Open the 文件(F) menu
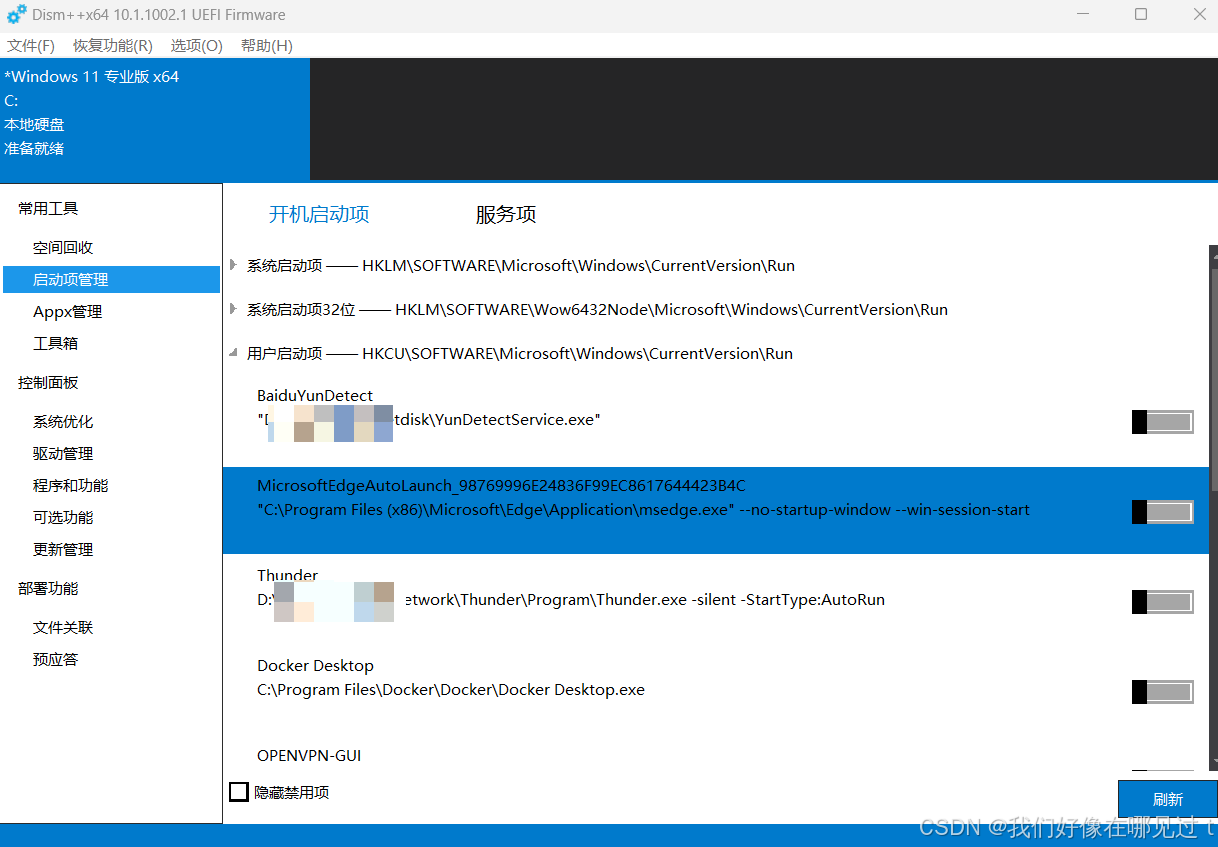 [x=31, y=46]
